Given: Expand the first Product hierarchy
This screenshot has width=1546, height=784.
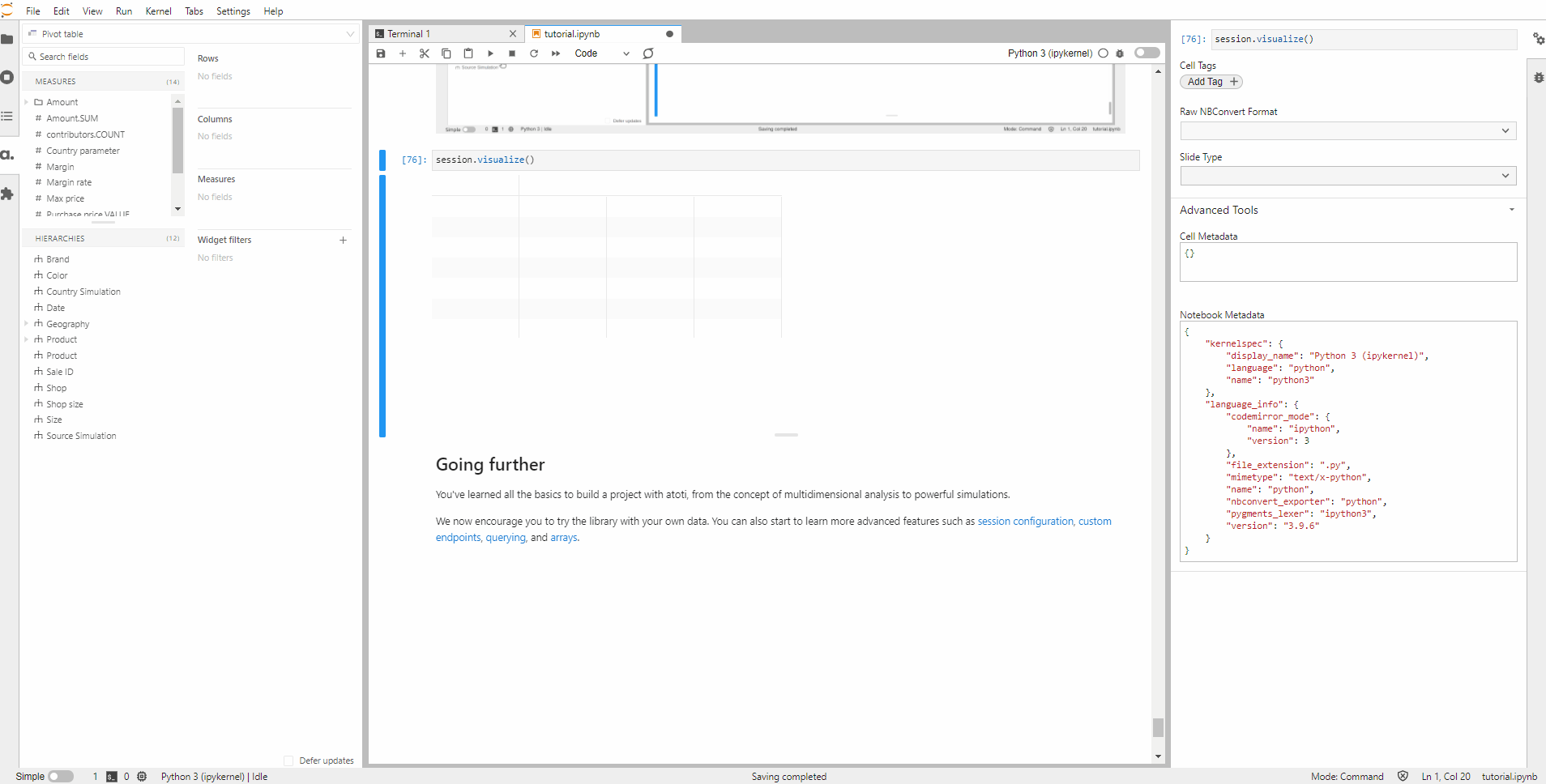Looking at the screenshot, I should (27, 339).
